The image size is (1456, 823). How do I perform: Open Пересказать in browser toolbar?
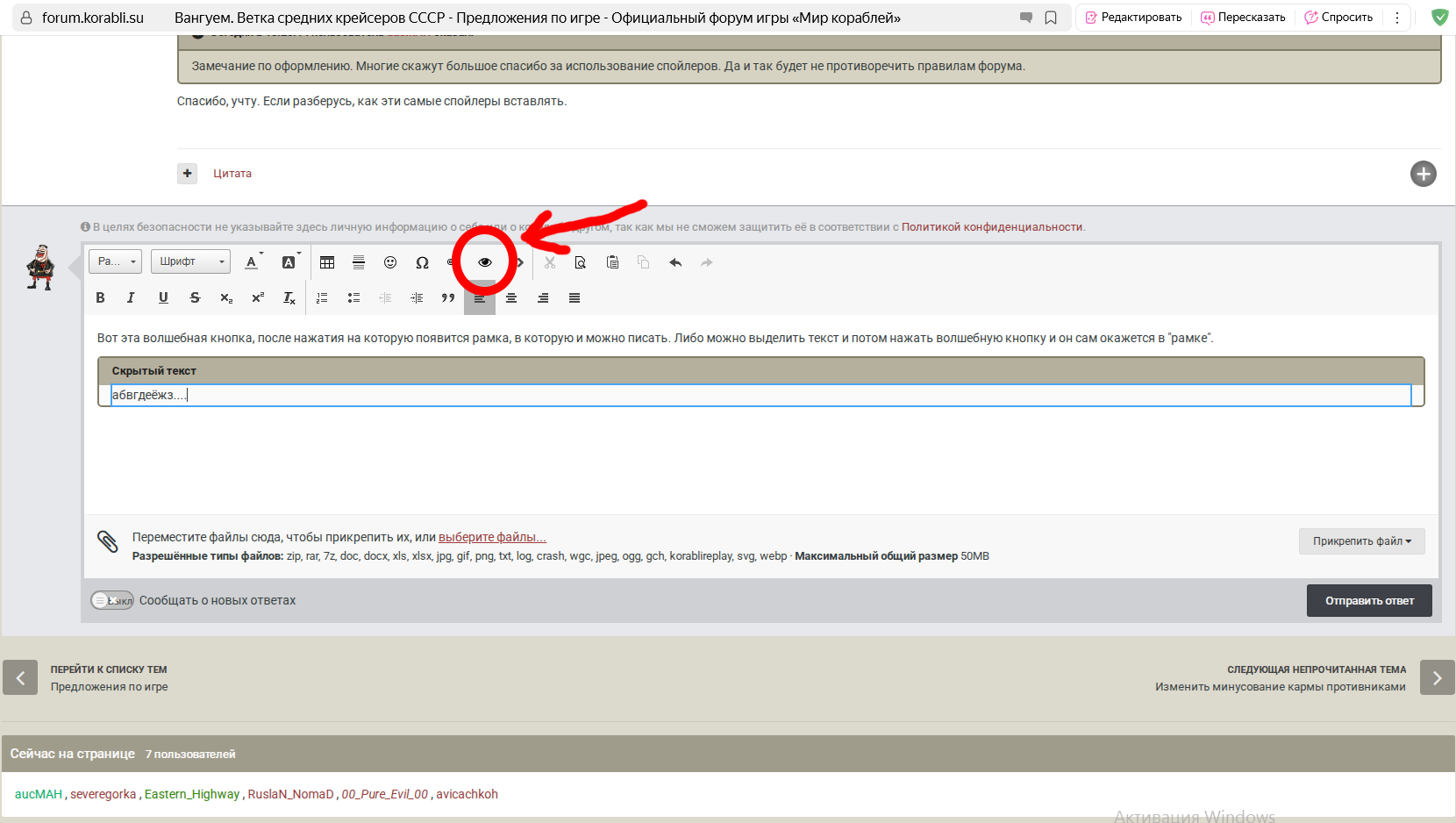1243,18
